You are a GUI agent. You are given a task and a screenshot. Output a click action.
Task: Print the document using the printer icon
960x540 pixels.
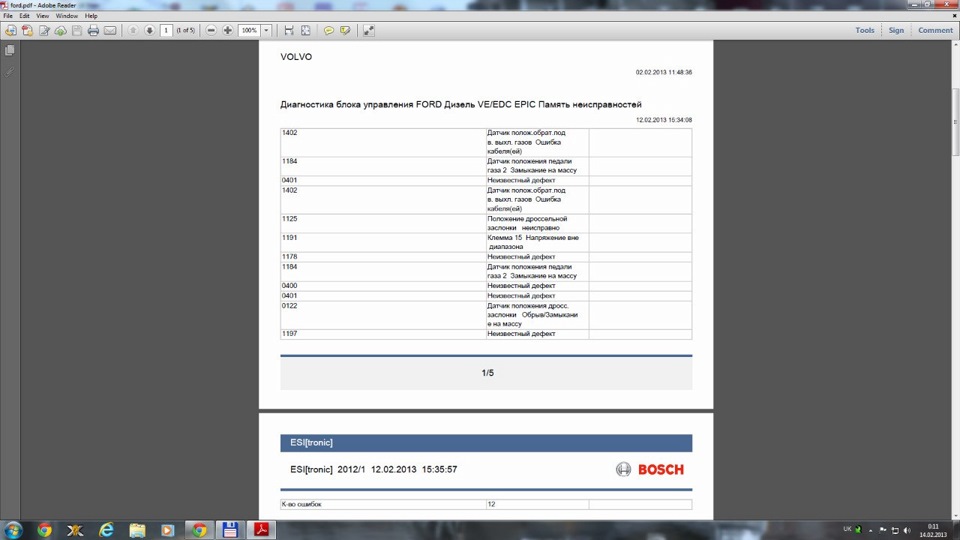pos(93,31)
